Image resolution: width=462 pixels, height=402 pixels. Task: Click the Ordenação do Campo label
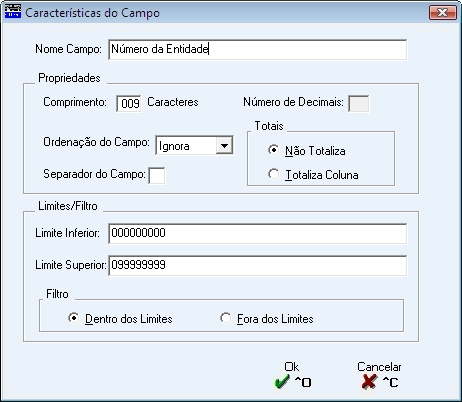(96, 142)
